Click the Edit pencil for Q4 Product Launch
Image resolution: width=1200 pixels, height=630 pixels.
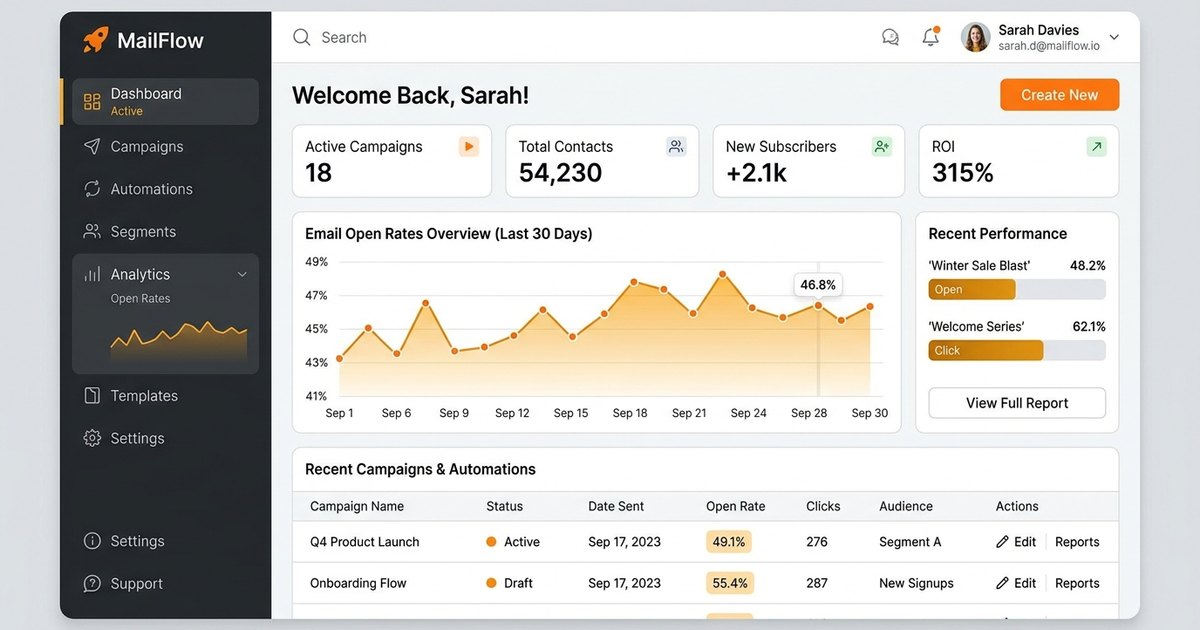(1002, 542)
